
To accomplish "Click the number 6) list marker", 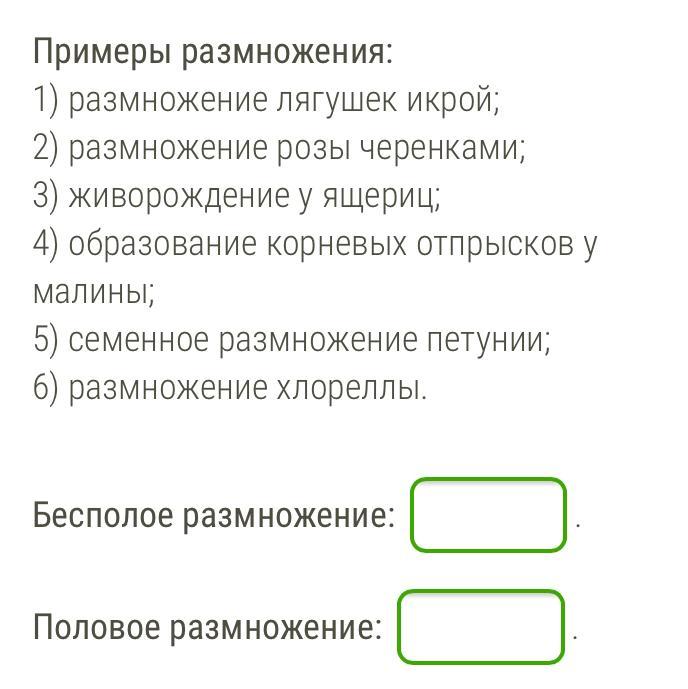I will pos(46,389).
